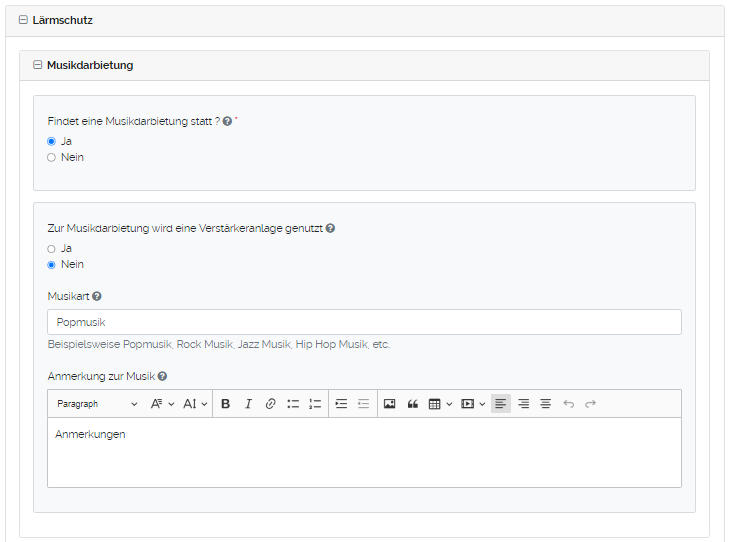Insert a link in the Anmerkung editor
Viewport: 729px width, 542px height.
270,404
